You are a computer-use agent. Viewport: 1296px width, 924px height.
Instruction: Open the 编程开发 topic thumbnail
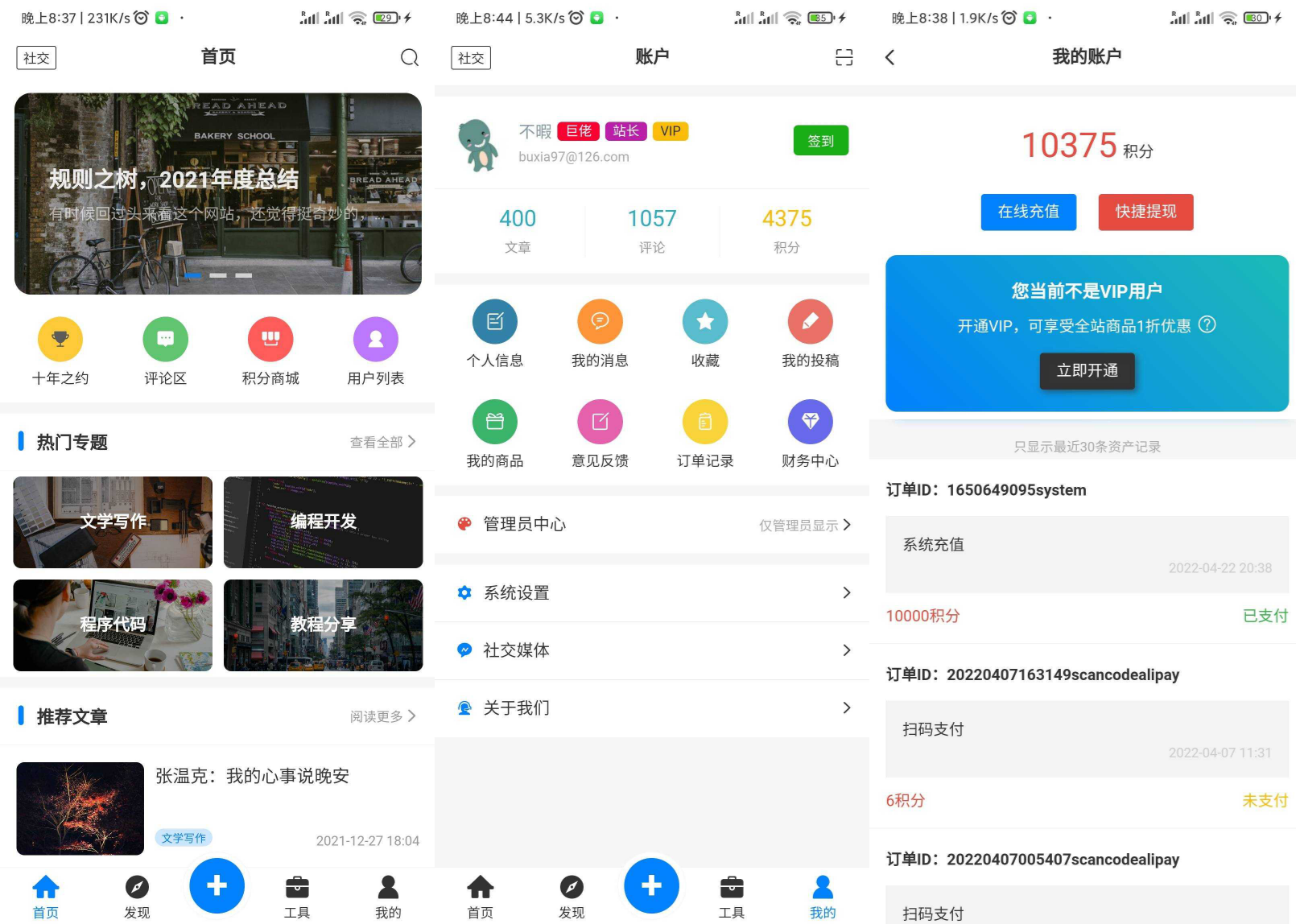point(323,522)
